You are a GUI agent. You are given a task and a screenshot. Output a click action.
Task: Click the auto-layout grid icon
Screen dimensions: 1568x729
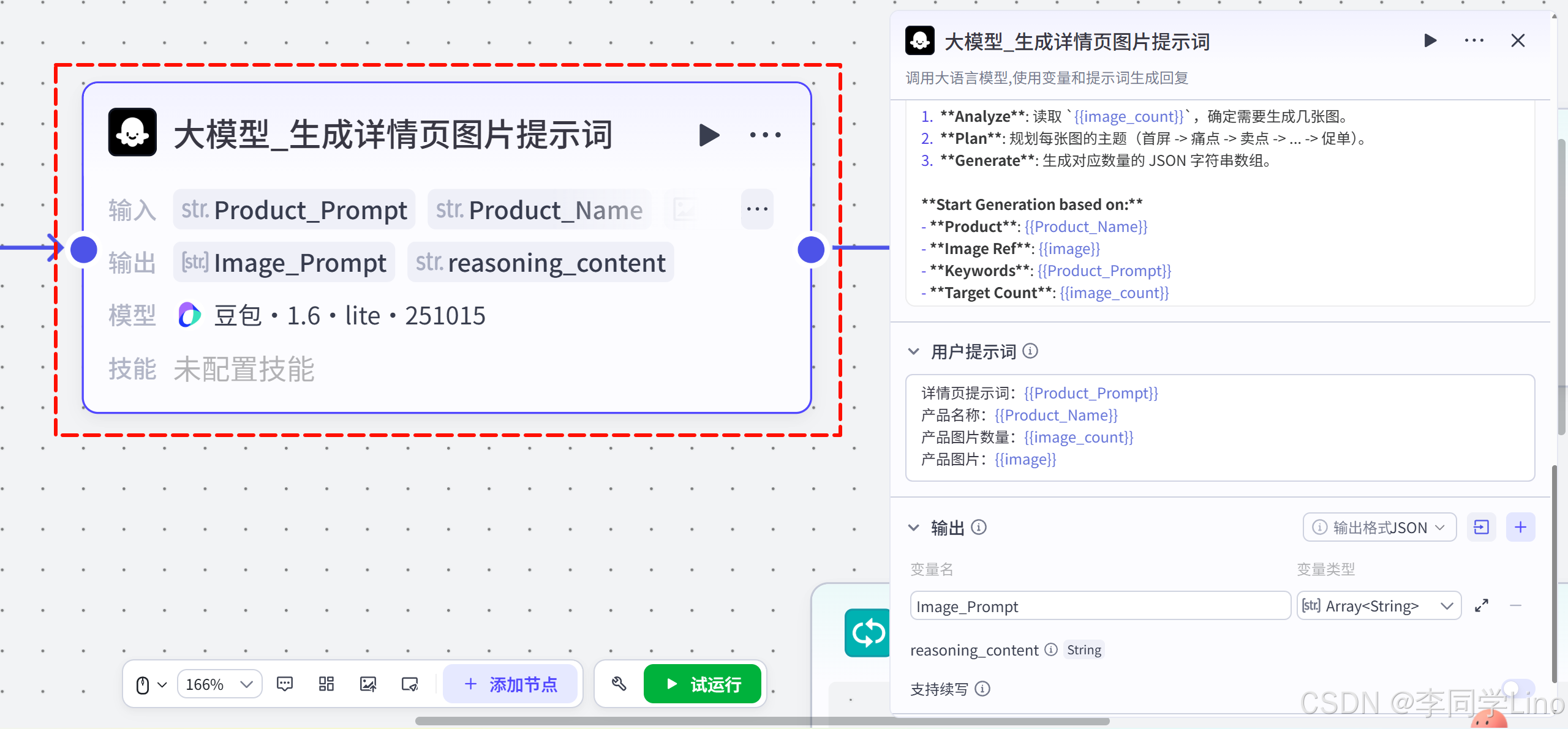(x=326, y=684)
